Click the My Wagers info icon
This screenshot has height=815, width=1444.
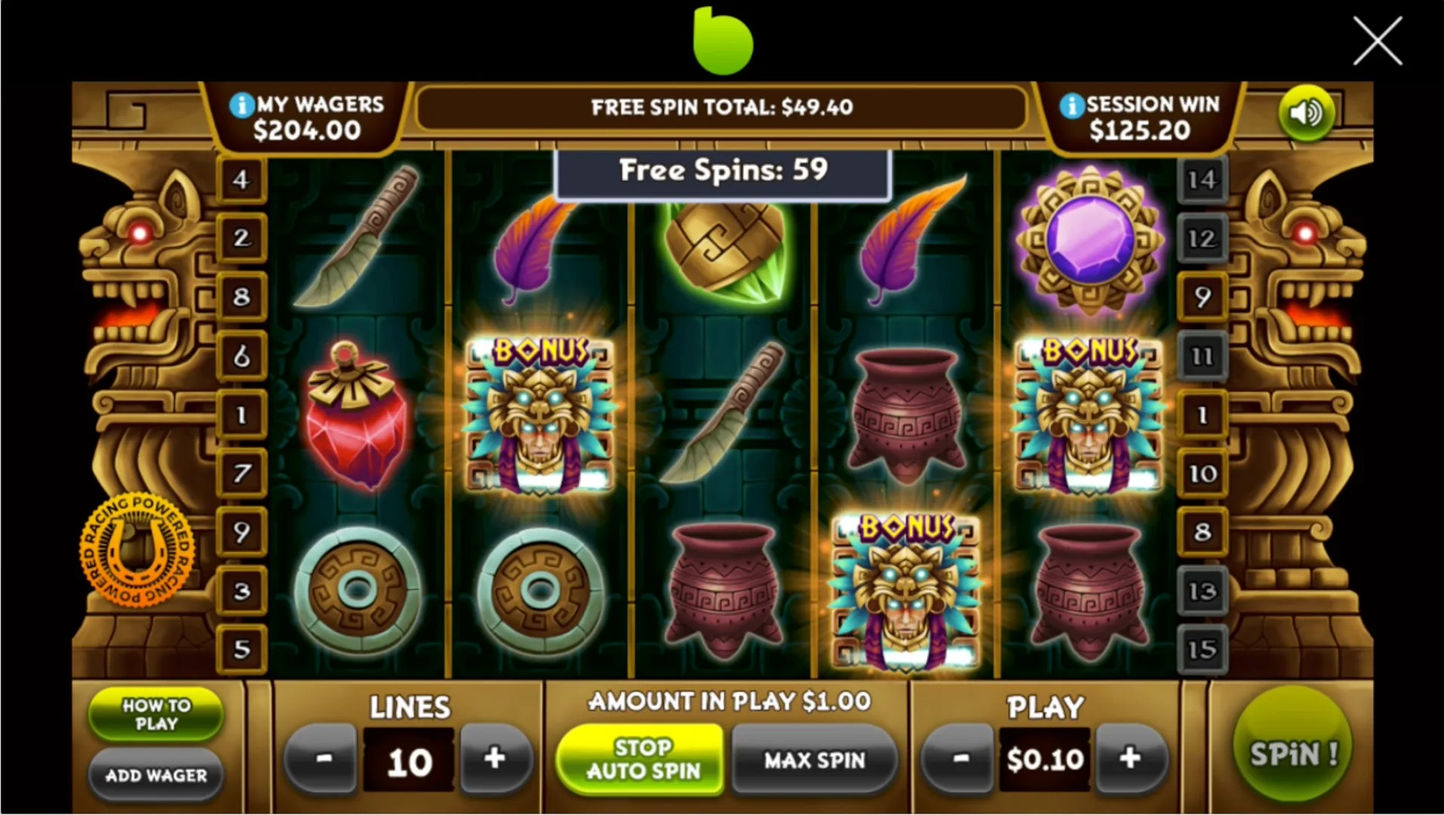point(241,105)
